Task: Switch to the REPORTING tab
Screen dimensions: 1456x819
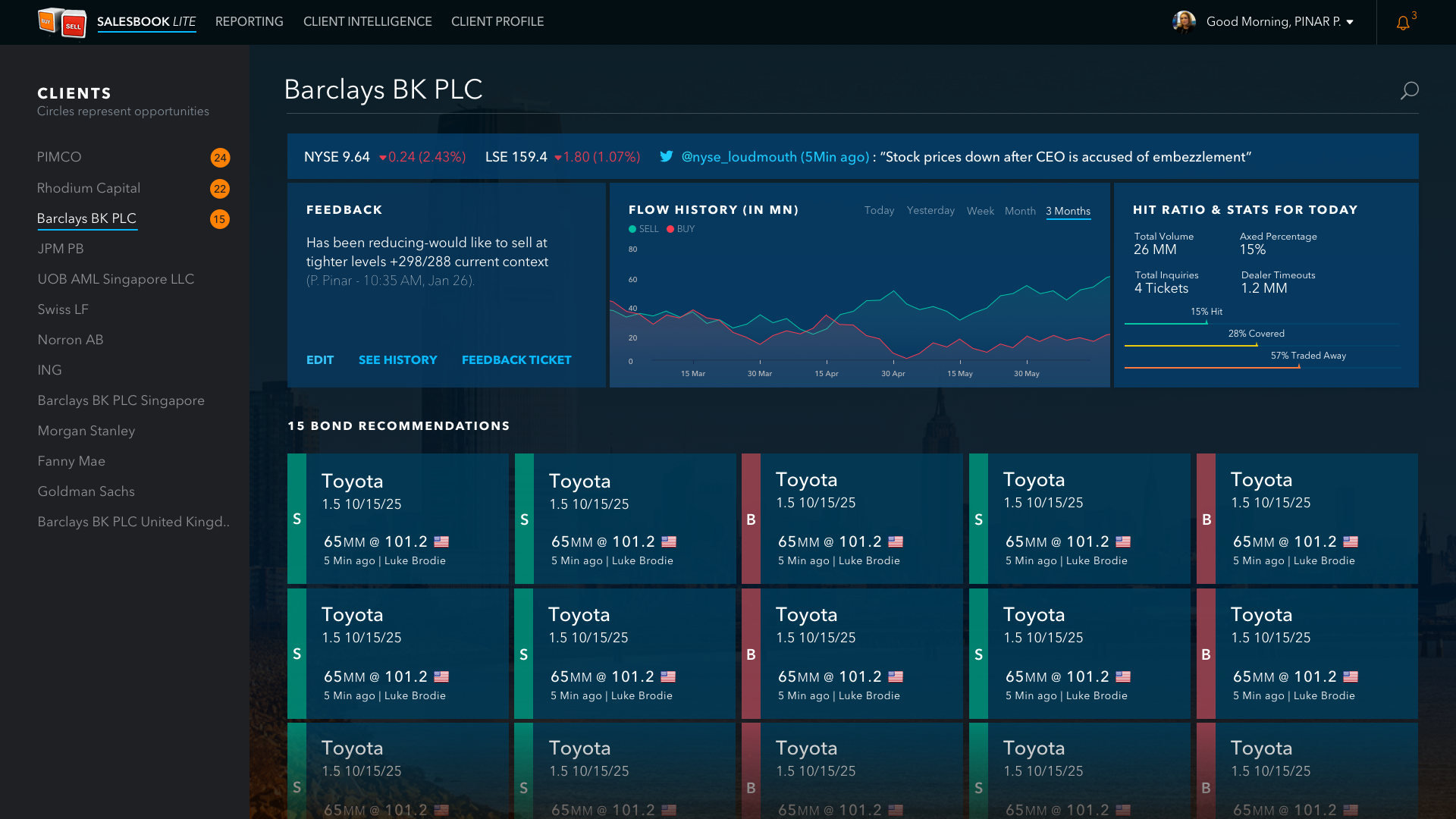Action: pos(249,22)
